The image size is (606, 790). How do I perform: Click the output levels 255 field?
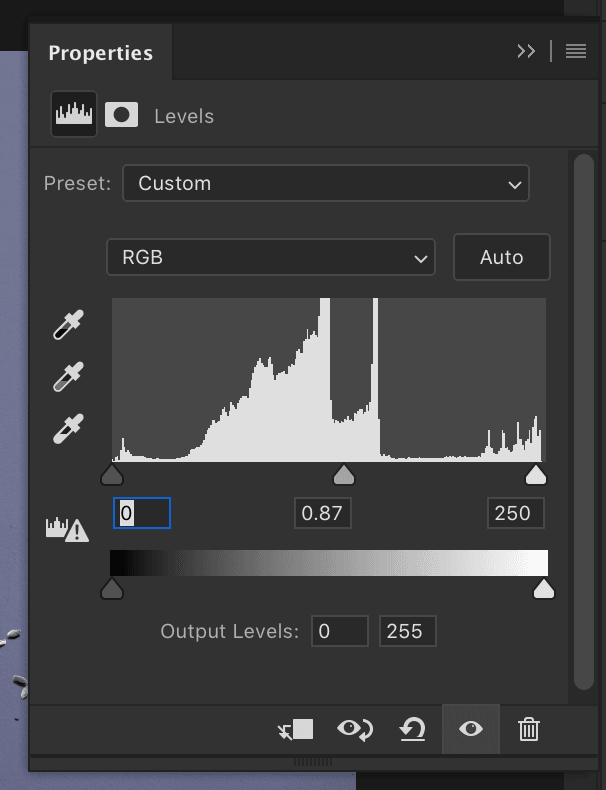pos(408,631)
